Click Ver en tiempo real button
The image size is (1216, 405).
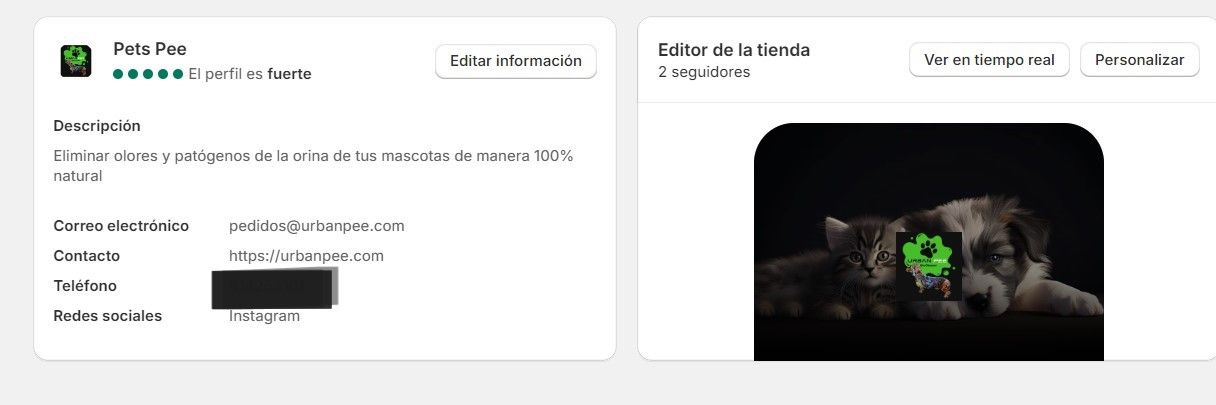(x=989, y=60)
